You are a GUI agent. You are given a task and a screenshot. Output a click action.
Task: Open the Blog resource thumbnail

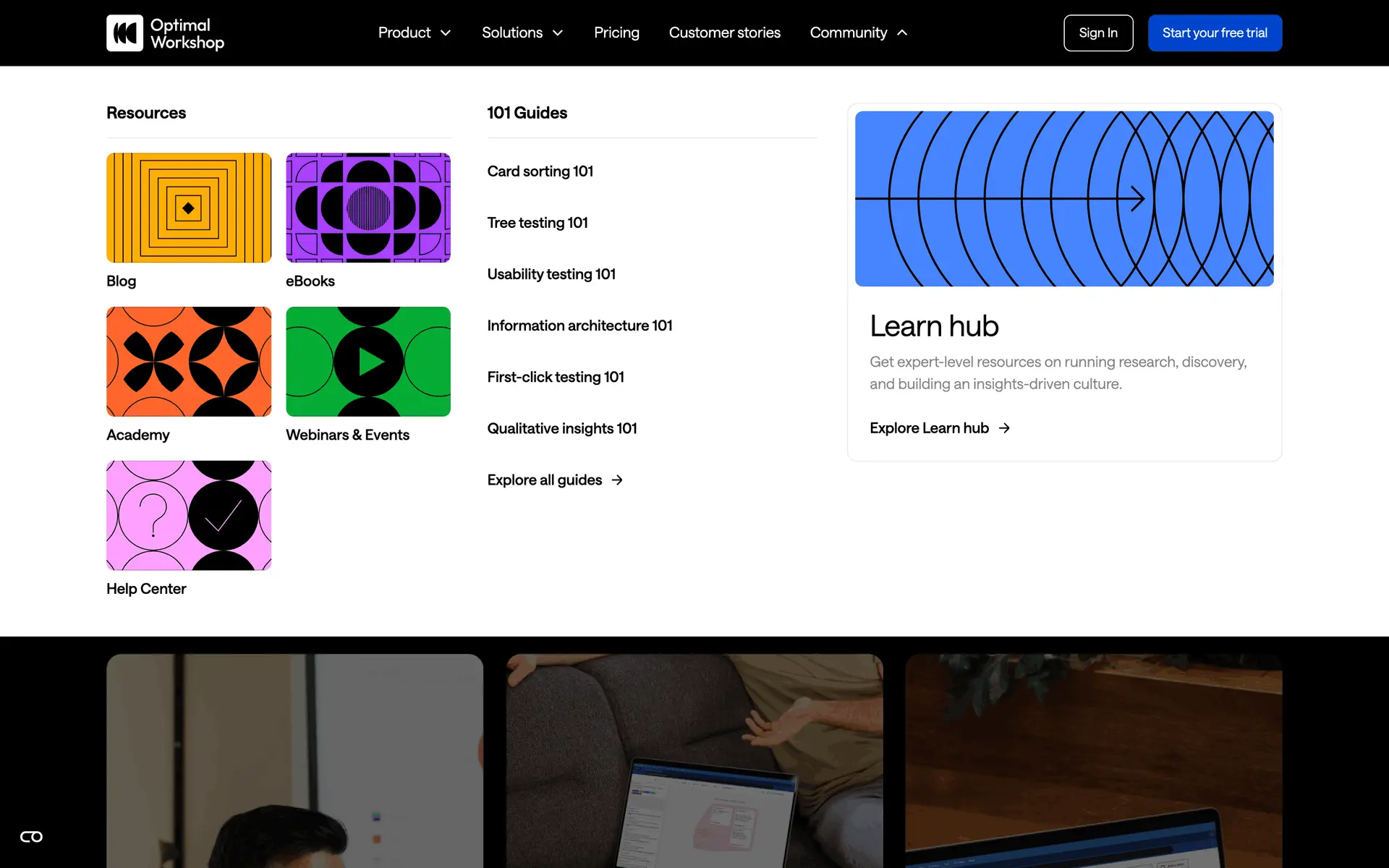point(189,208)
